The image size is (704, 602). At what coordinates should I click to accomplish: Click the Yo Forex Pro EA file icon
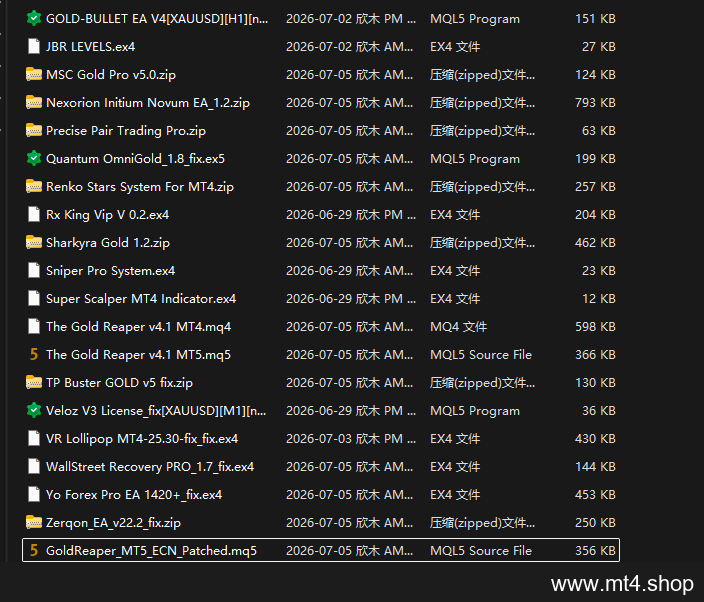[x=34, y=494]
